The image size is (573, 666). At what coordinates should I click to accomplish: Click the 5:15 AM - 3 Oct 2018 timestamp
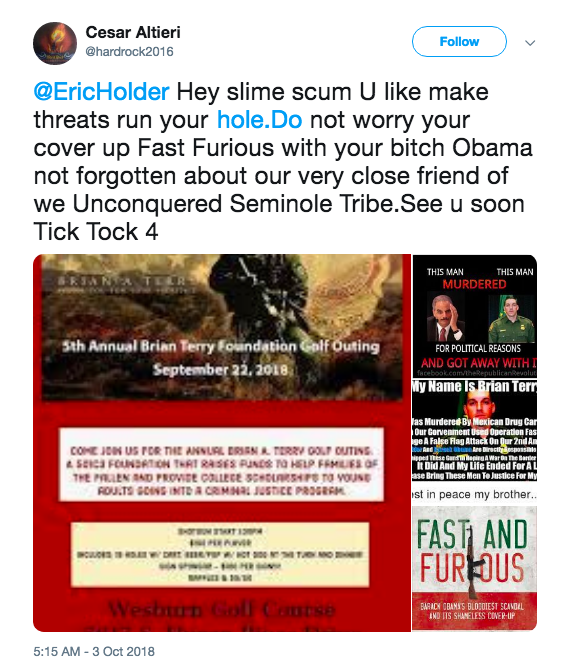pos(94,652)
